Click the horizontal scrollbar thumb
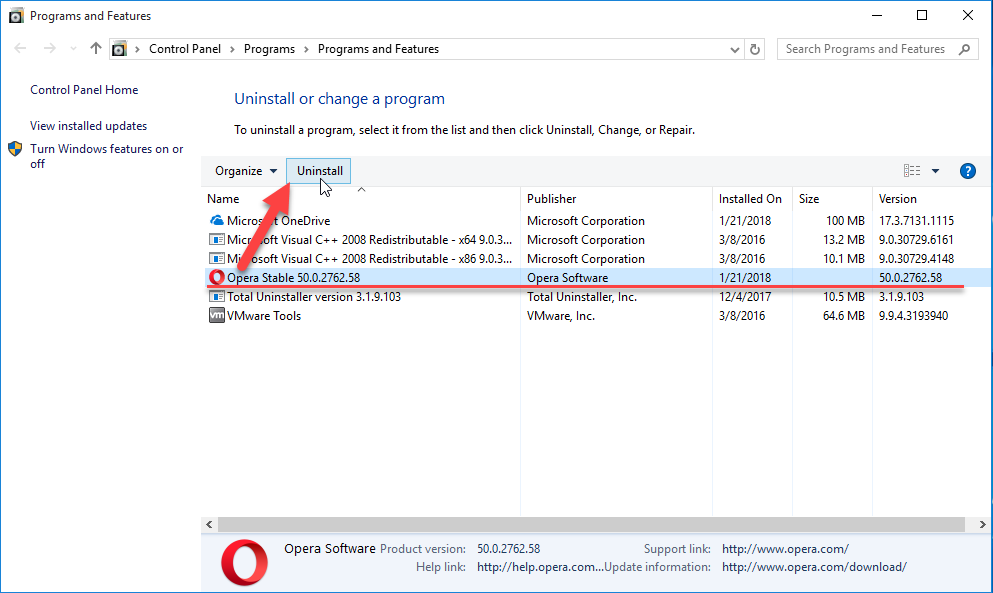This screenshot has width=993, height=593. click(x=591, y=525)
